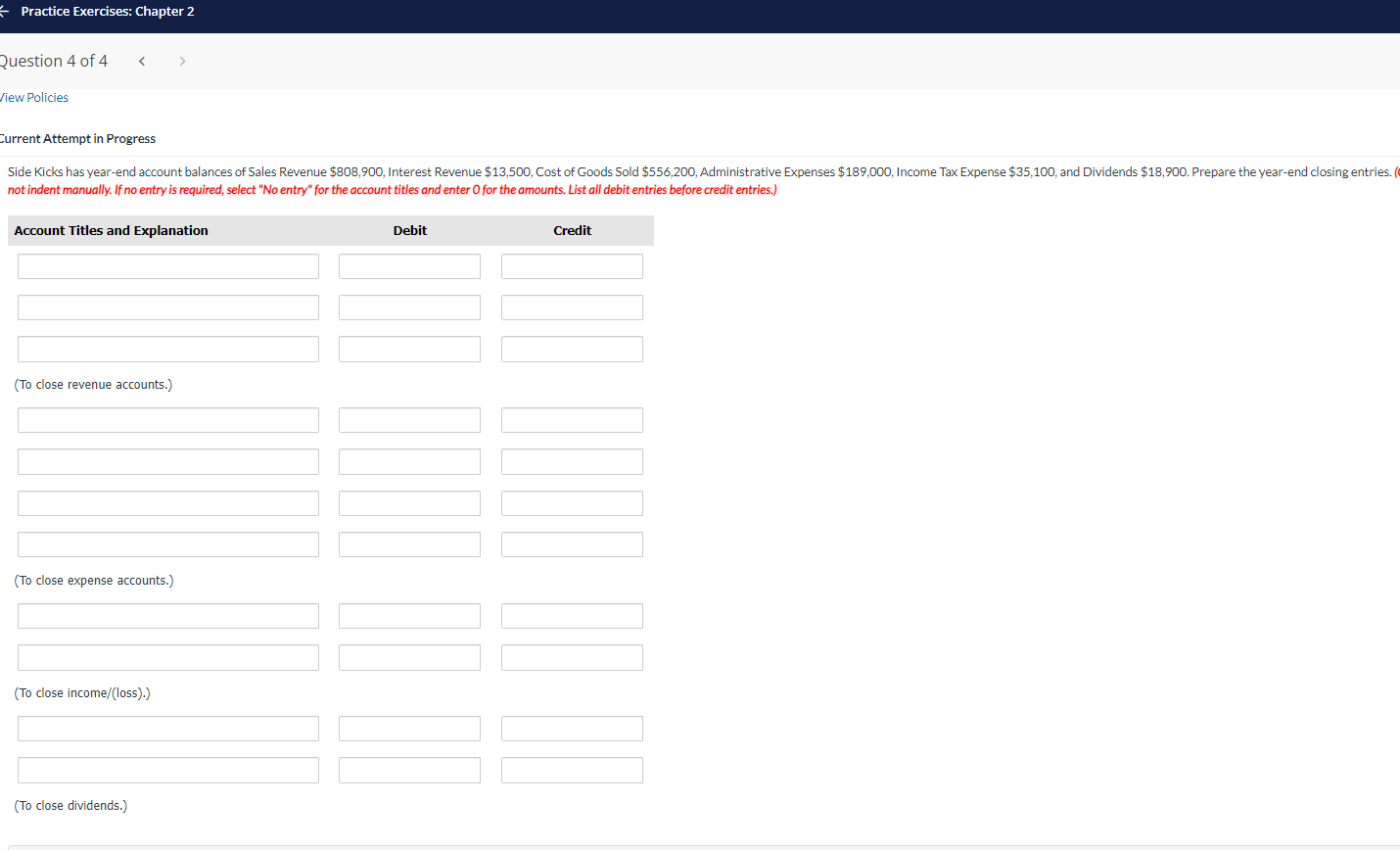Click the '(To close dividends.)' note

[x=70, y=806]
